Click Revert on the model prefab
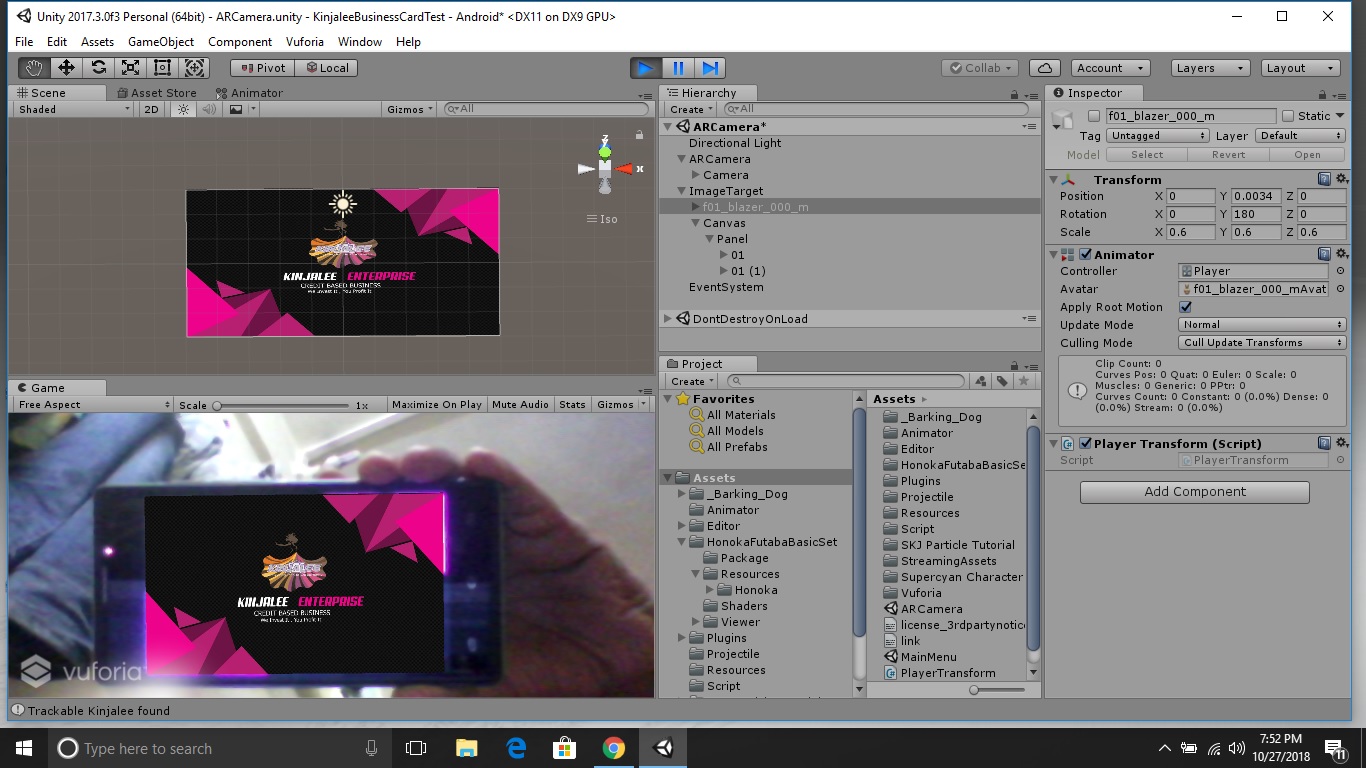The height and width of the screenshot is (768, 1366). pos(1228,154)
